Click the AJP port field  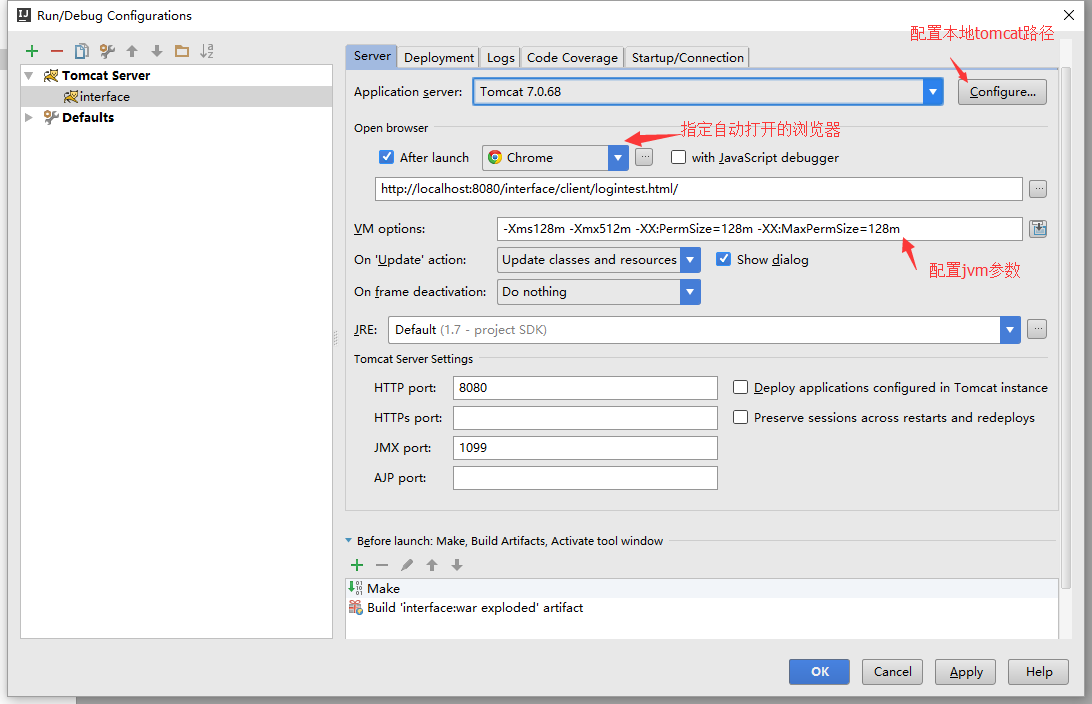[x=585, y=478]
